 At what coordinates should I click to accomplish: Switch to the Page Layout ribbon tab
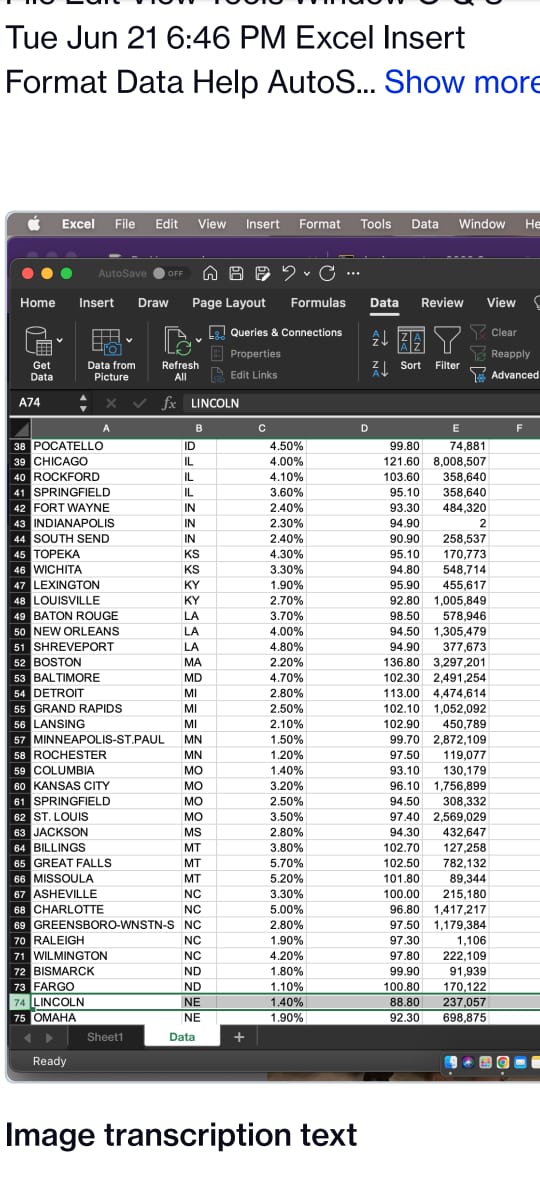pos(229,303)
